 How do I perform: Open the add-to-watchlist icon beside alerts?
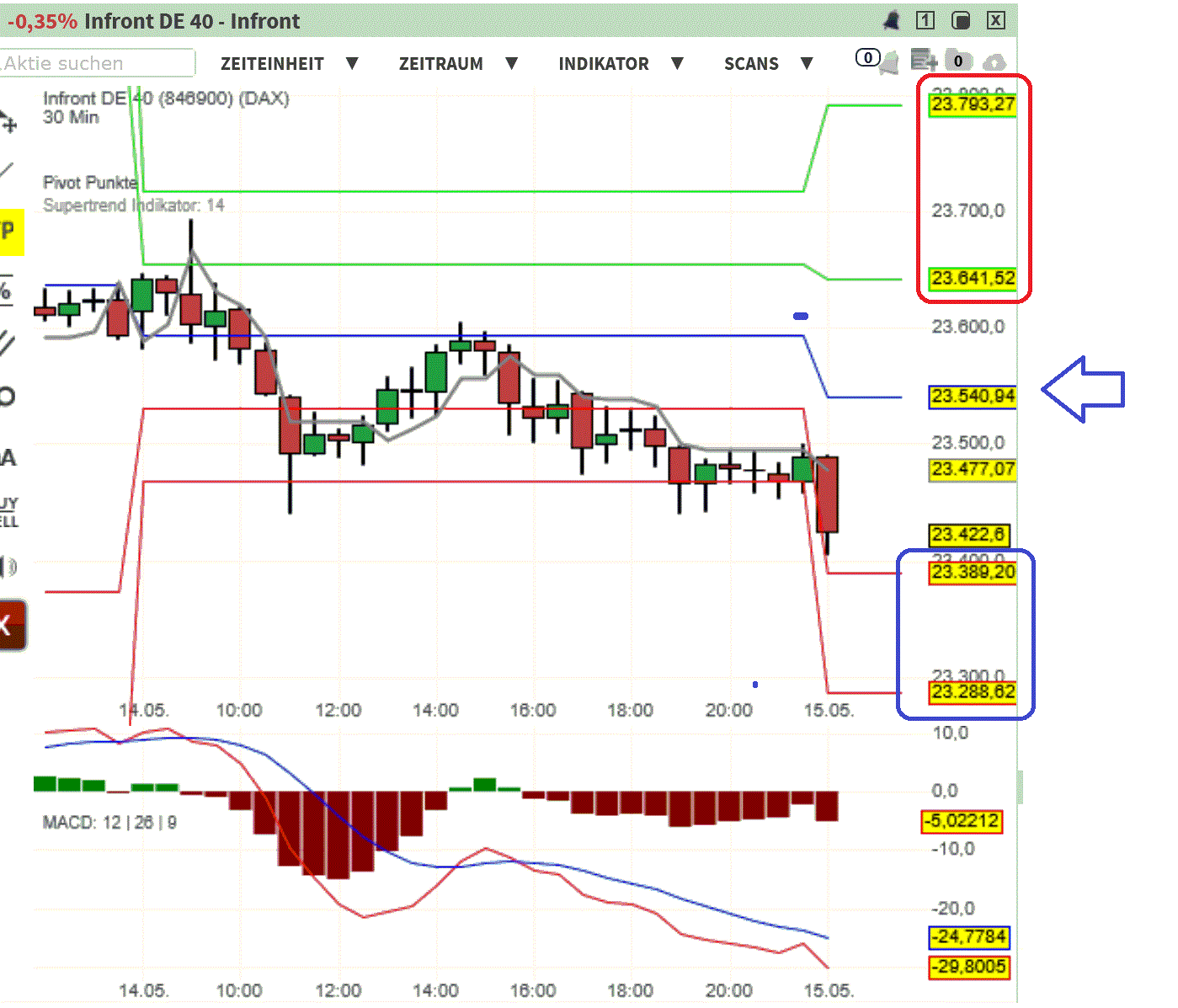click(x=924, y=59)
